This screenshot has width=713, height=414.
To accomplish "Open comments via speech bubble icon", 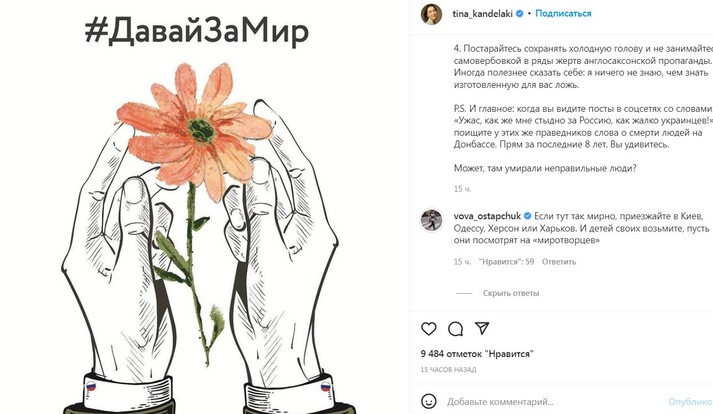I will click(455, 328).
